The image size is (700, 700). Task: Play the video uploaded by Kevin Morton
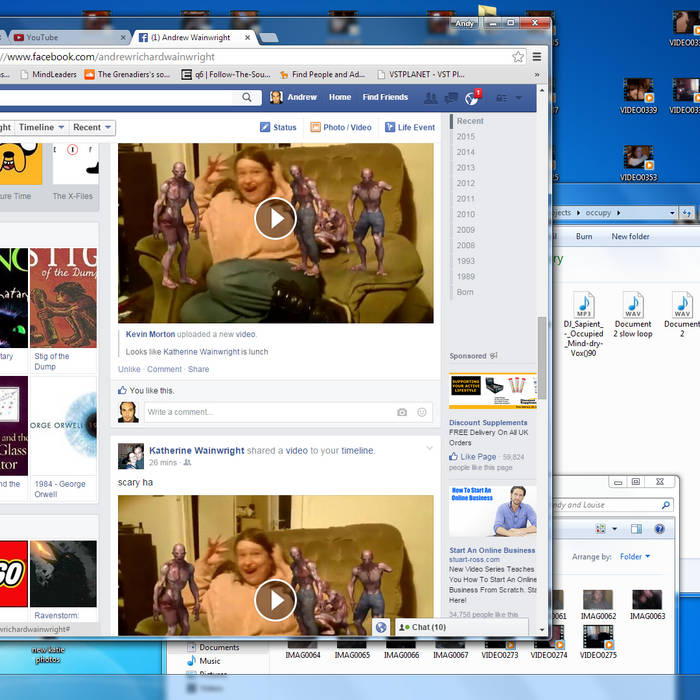click(275, 218)
